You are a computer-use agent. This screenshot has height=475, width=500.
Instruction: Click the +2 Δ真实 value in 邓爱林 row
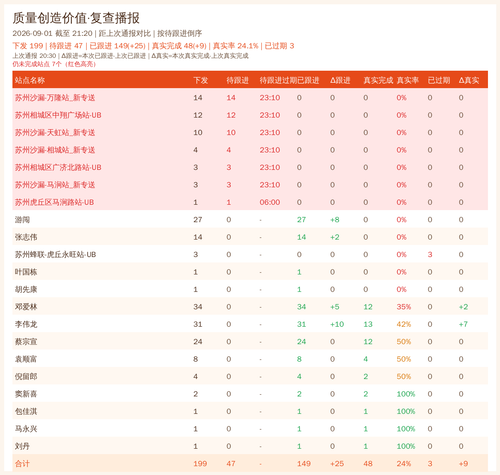click(x=463, y=307)
